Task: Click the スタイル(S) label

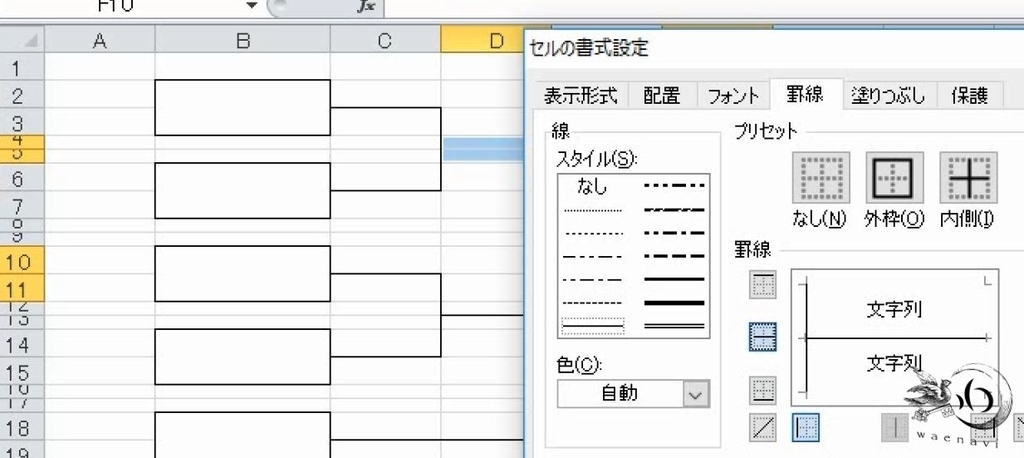Action: click(x=596, y=159)
